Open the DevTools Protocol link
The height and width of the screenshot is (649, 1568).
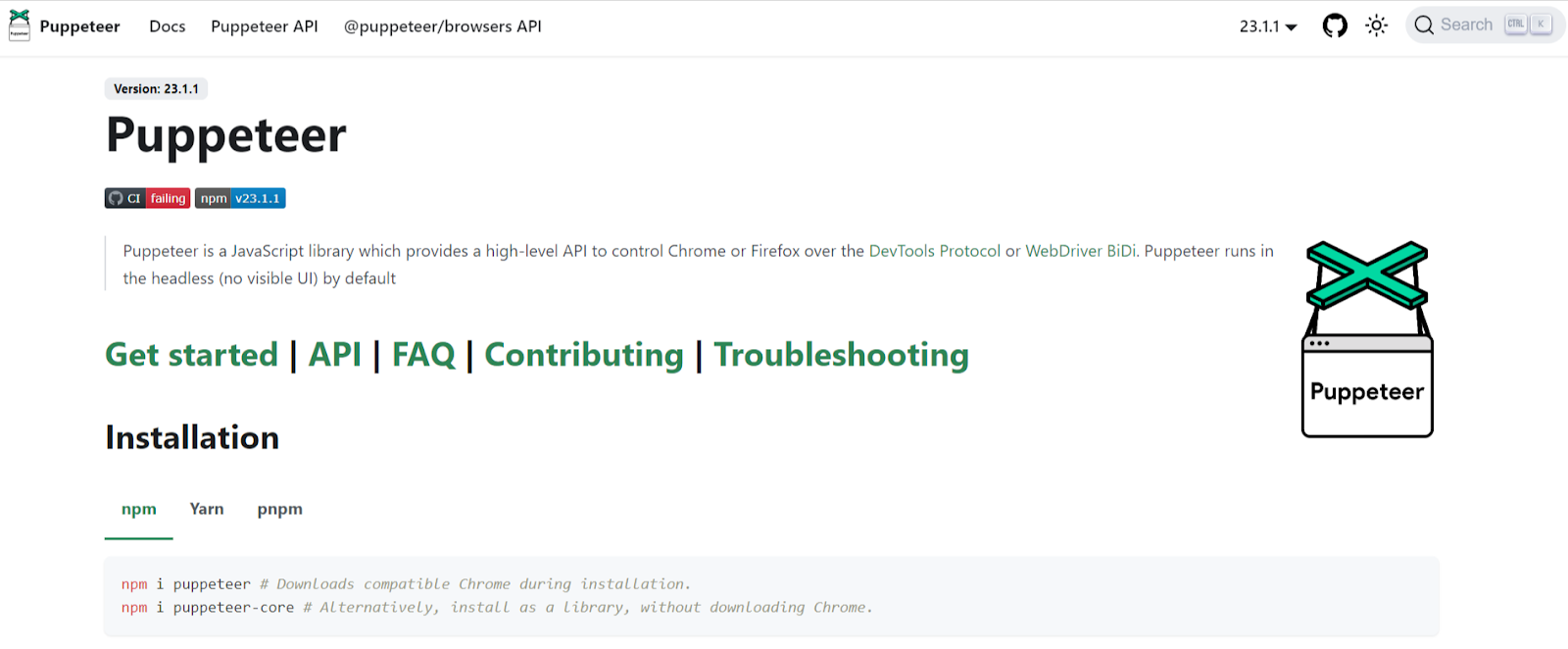934,251
